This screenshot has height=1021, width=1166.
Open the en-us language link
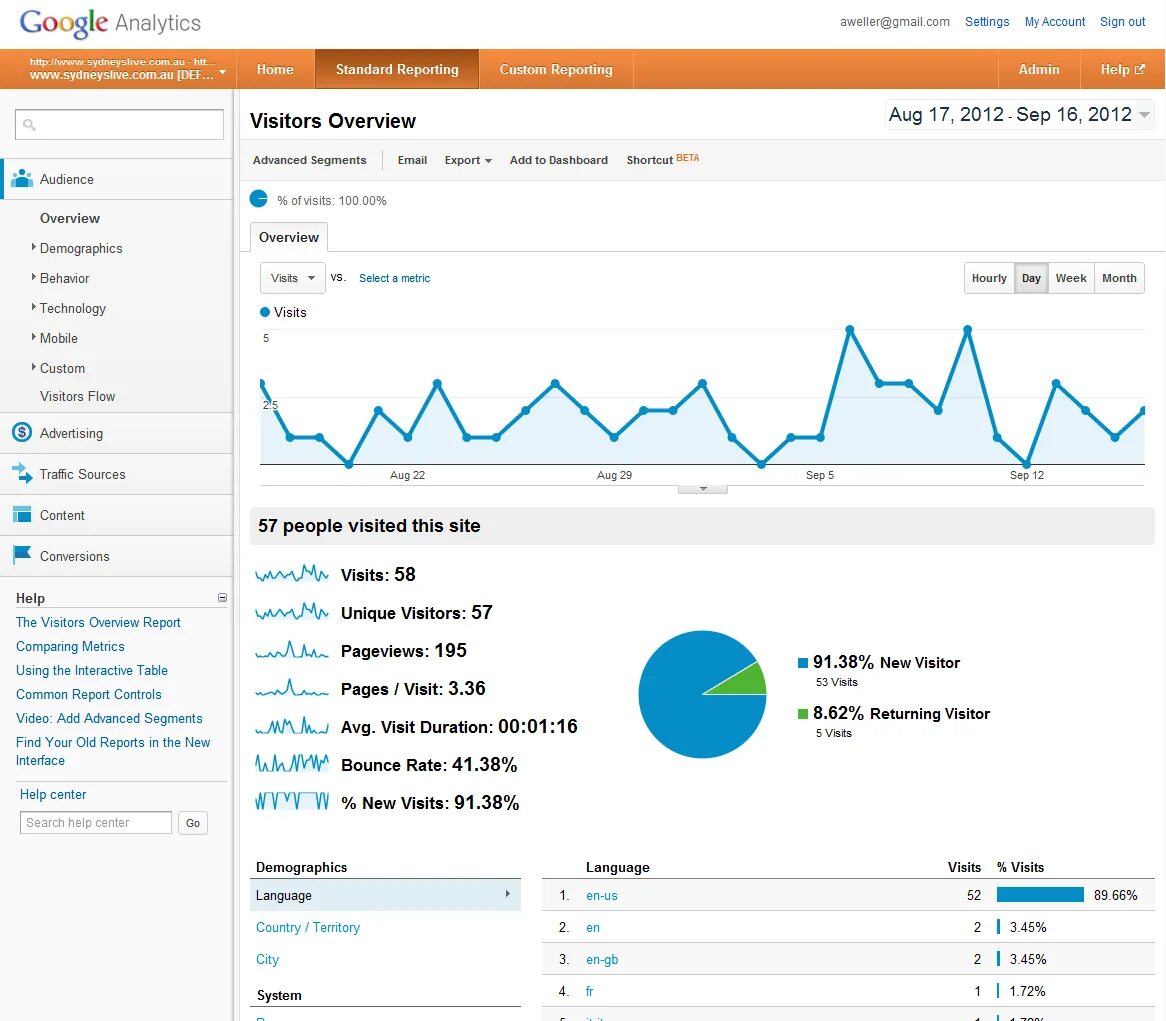point(602,895)
